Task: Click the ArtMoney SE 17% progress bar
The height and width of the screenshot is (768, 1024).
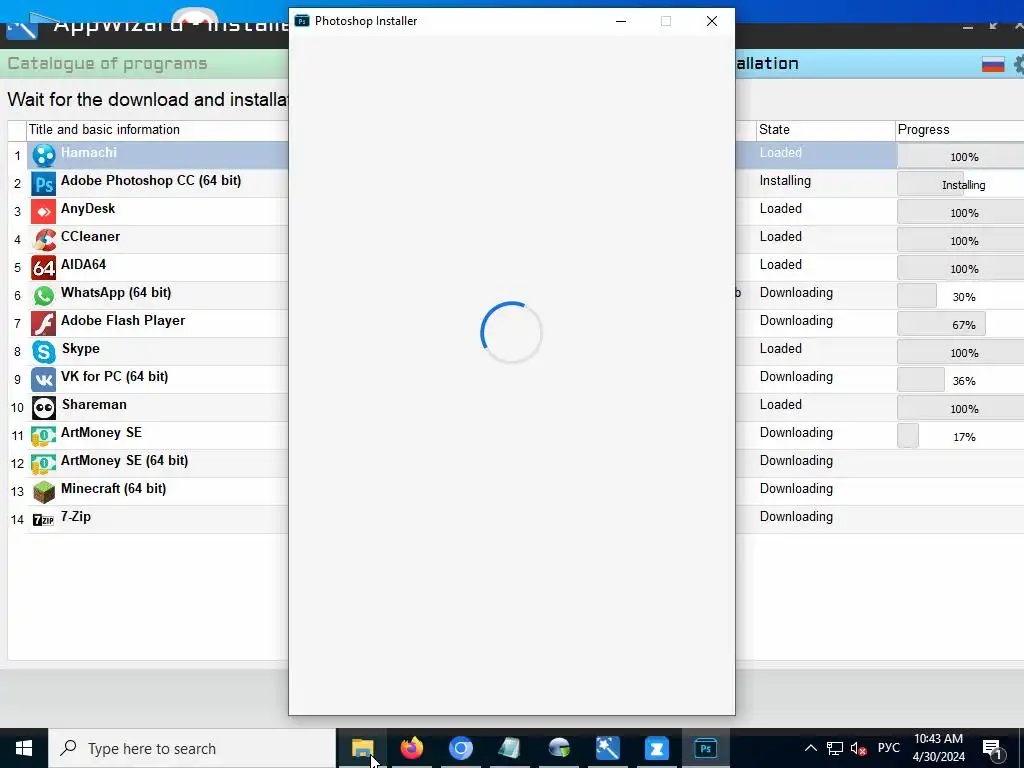Action: 961,436
